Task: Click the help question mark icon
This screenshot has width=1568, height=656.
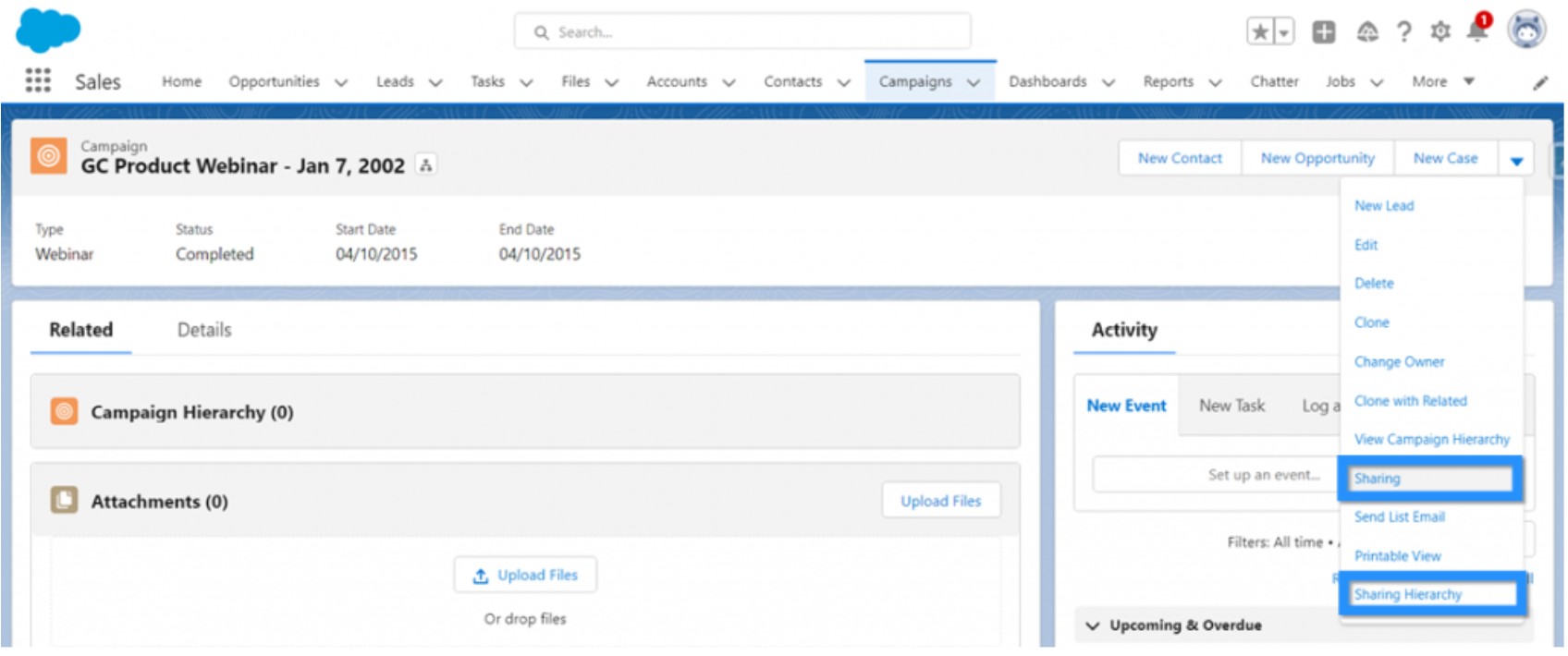Action: pyautogui.click(x=1404, y=32)
